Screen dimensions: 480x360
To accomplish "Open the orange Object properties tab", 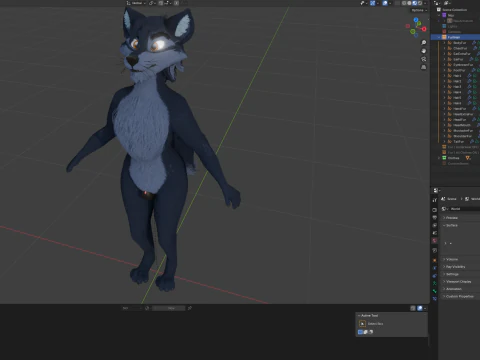I will 434,260.
